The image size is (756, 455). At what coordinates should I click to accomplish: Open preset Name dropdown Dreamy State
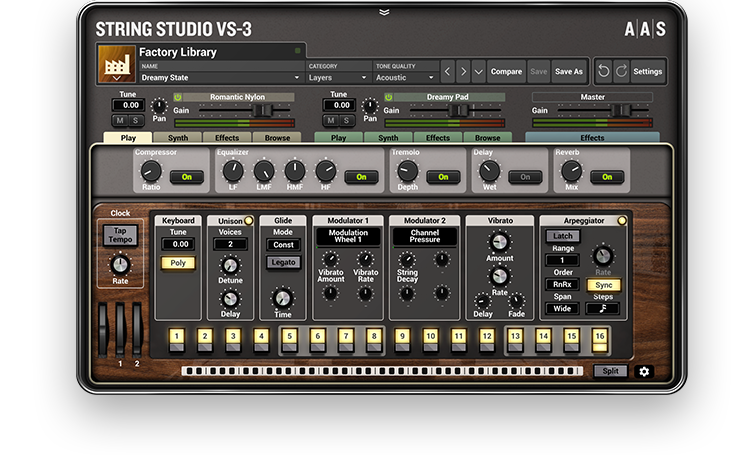click(221, 78)
